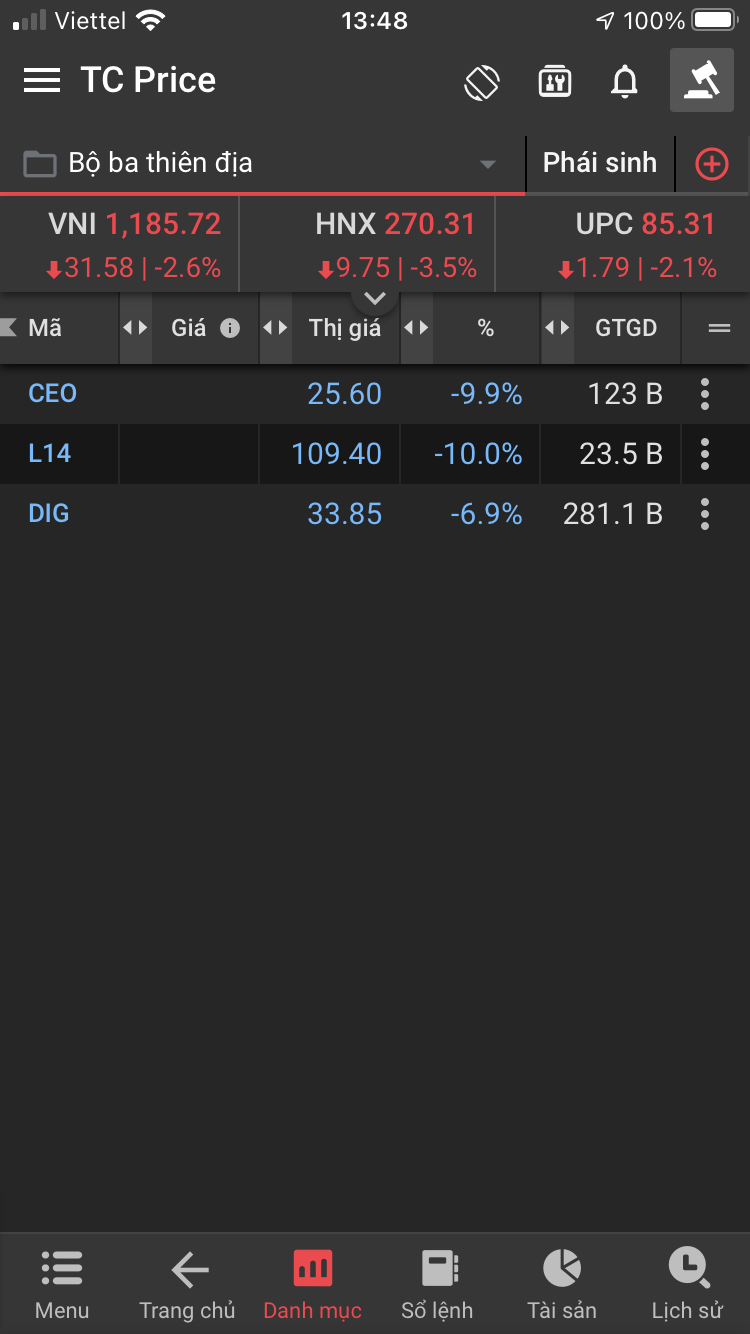Open the column list icon right of GTGD
Viewport: 750px width, 1334px height.
[x=718, y=328]
